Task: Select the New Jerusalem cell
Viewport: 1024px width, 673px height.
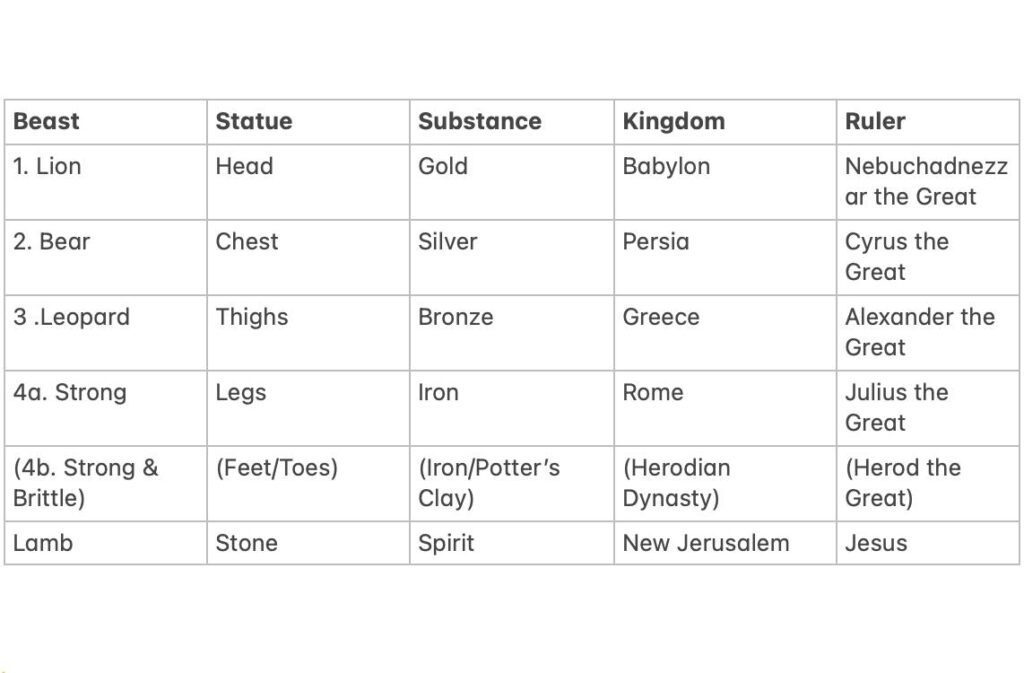Action: [705, 543]
